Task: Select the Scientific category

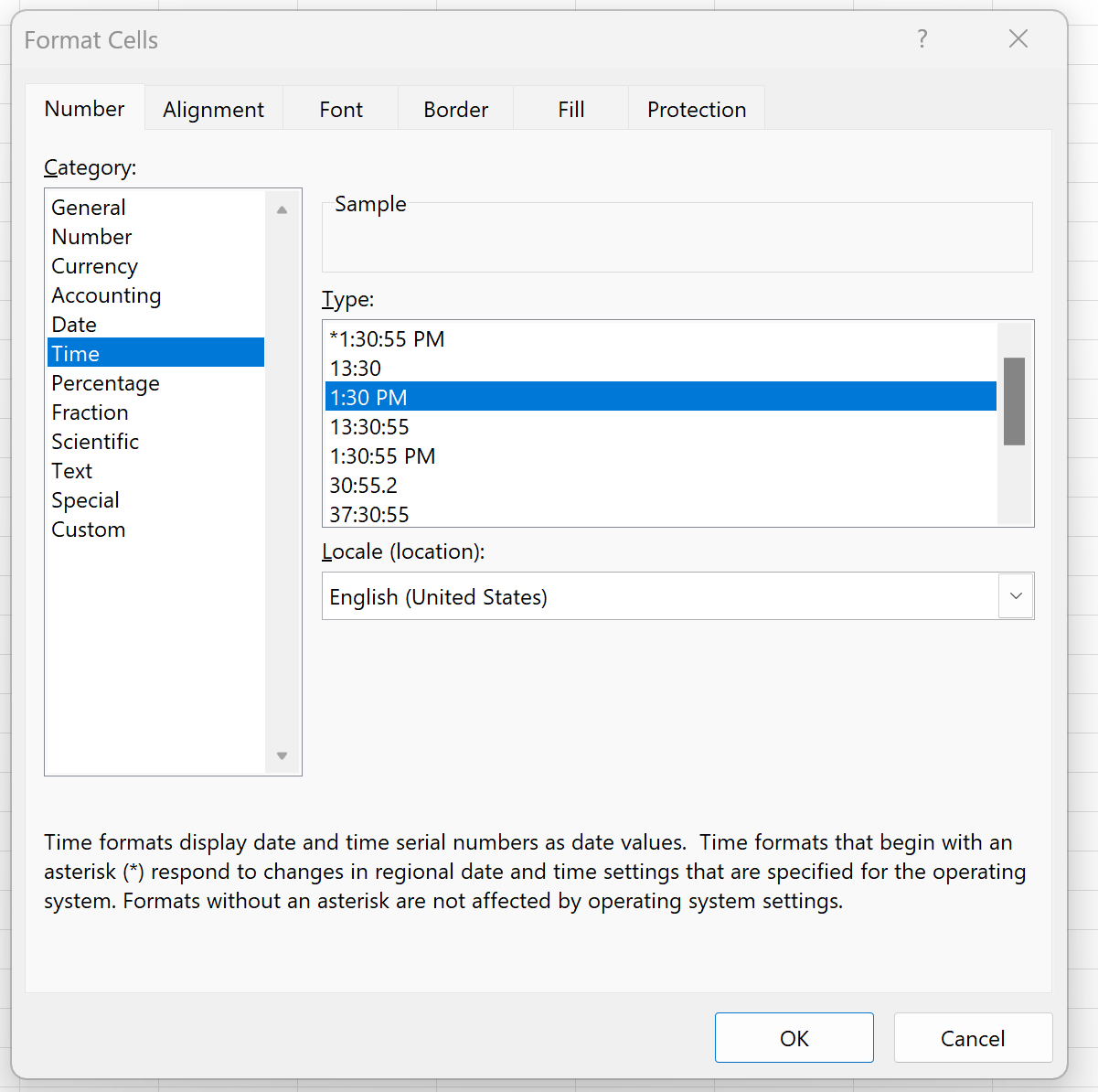Action: pos(95,441)
